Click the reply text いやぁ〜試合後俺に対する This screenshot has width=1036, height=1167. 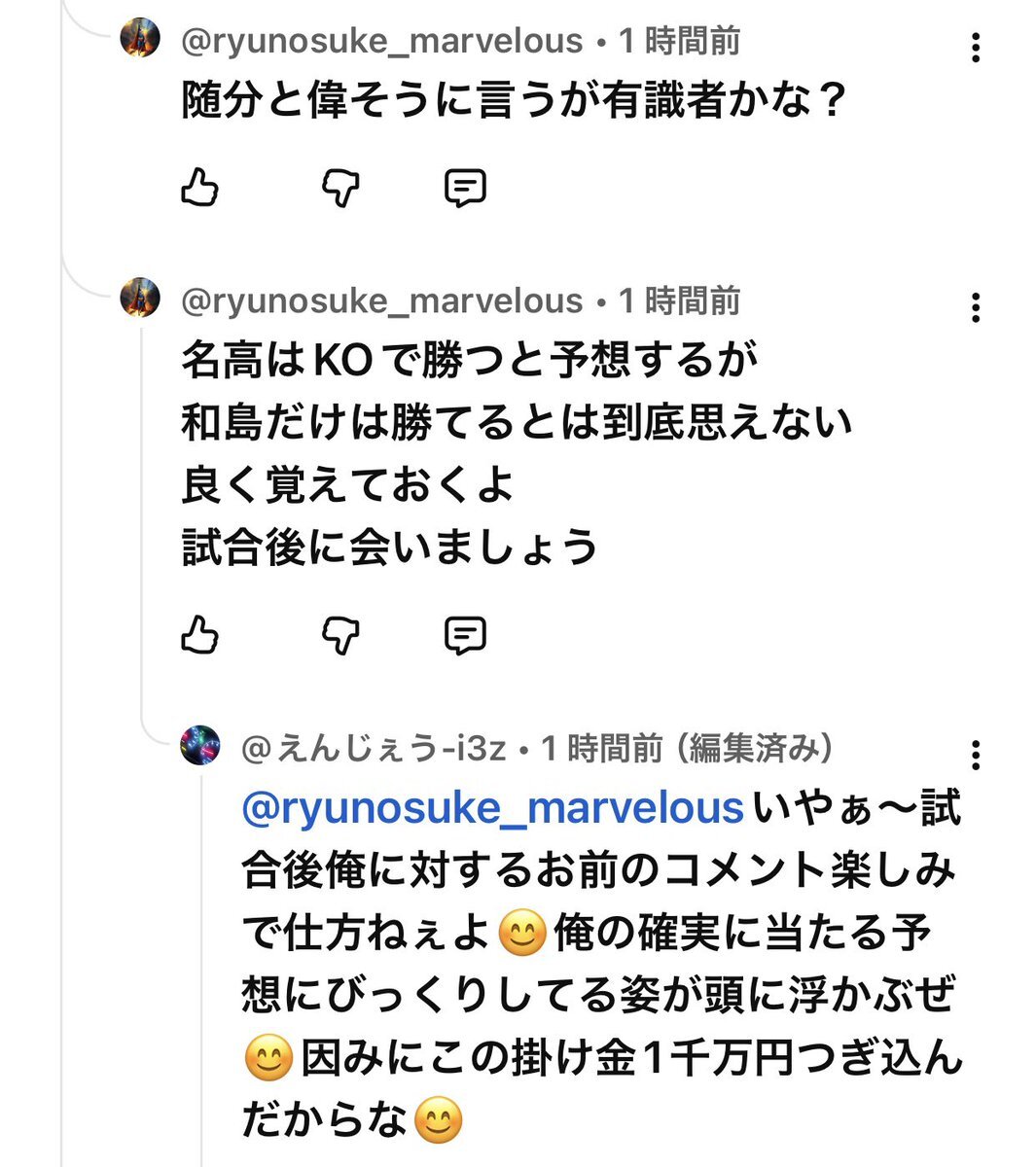(598, 871)
